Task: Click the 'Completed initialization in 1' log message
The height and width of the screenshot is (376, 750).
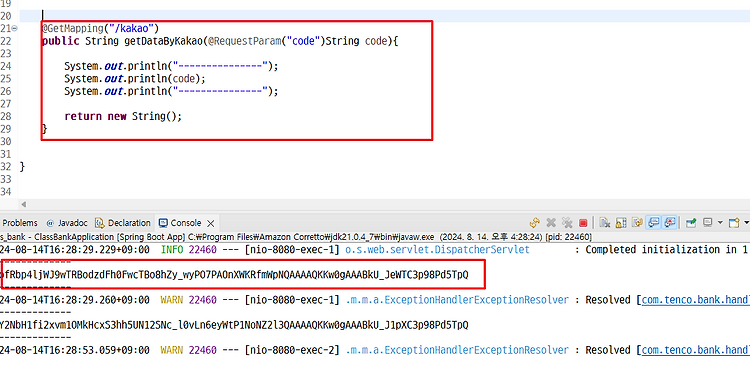Action: click(667, 250)
